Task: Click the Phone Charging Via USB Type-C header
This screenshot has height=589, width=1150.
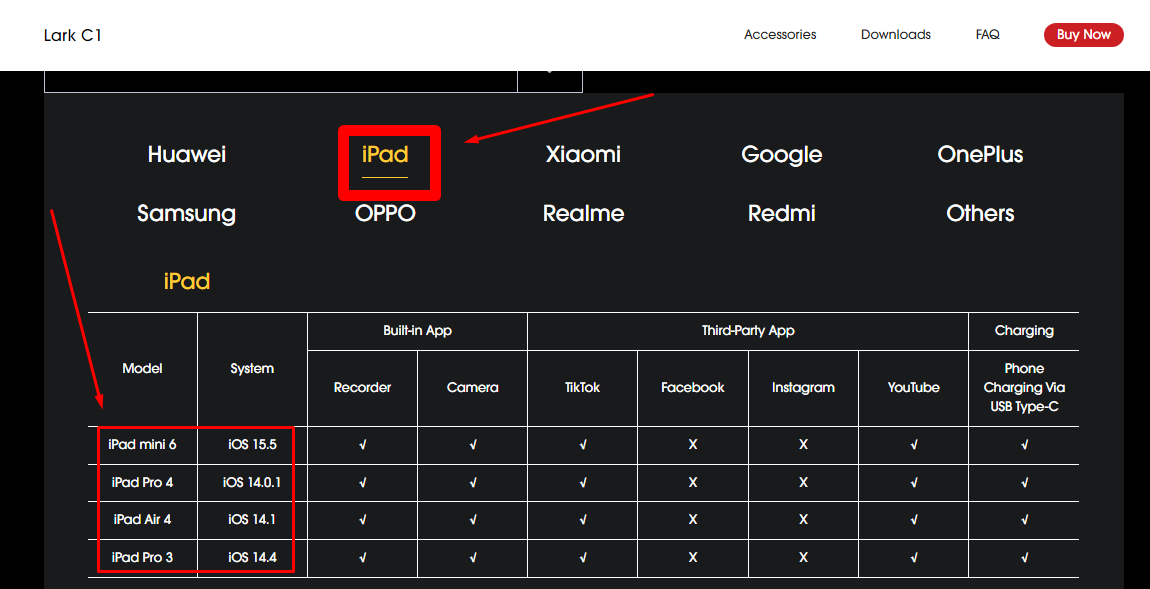Action: click(x=1024, y=388)
